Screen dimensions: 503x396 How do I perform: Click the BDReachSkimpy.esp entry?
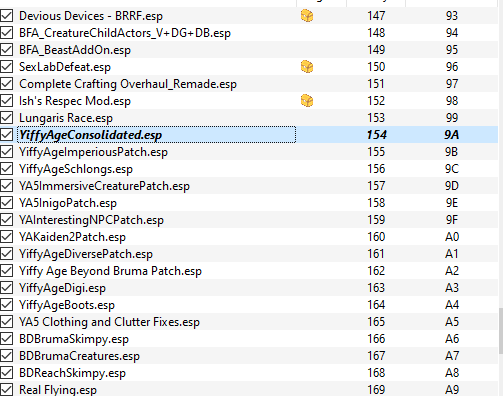point(72,373)
